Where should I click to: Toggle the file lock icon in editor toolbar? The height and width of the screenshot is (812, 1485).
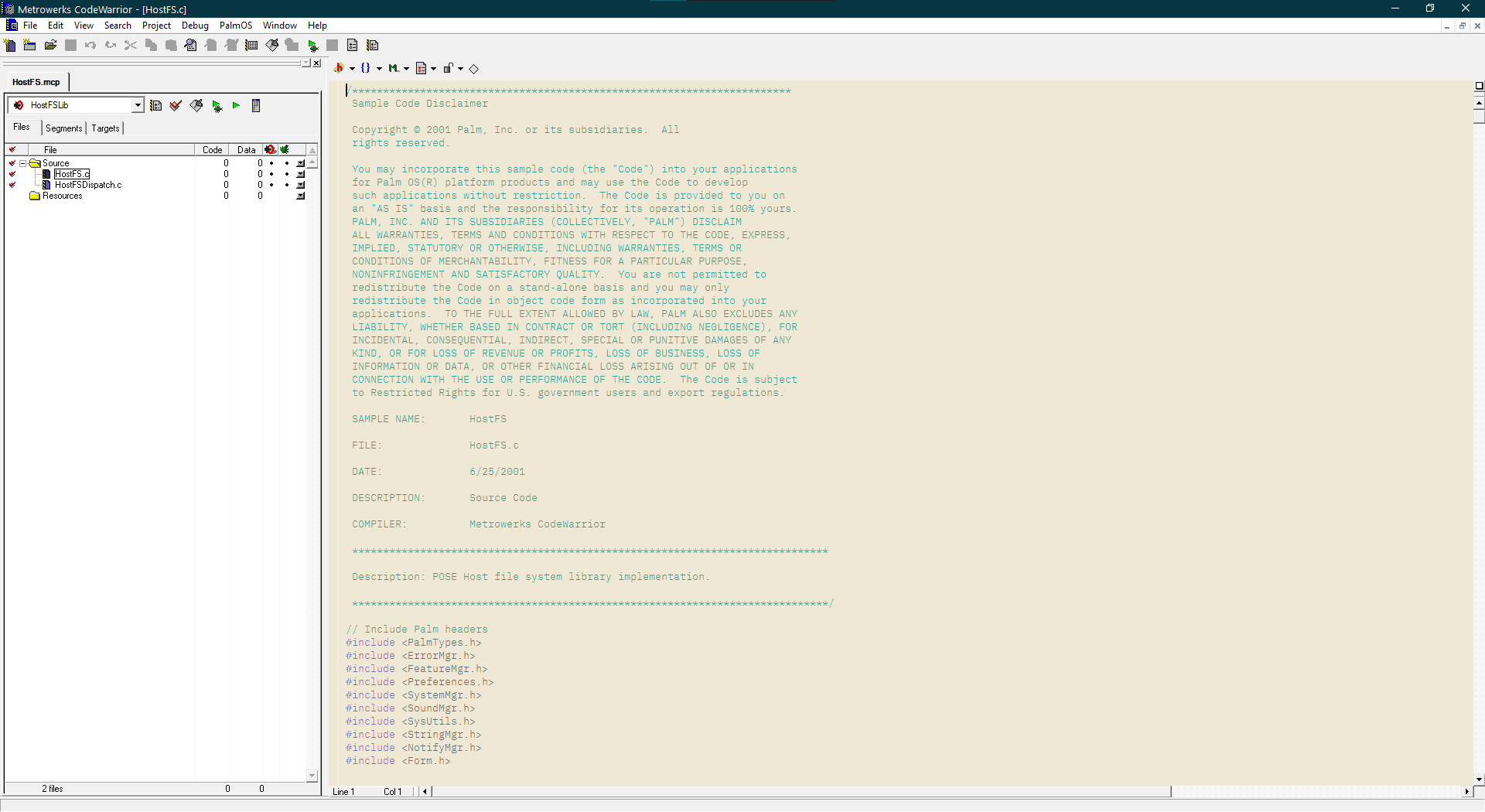tap(449, 68)
